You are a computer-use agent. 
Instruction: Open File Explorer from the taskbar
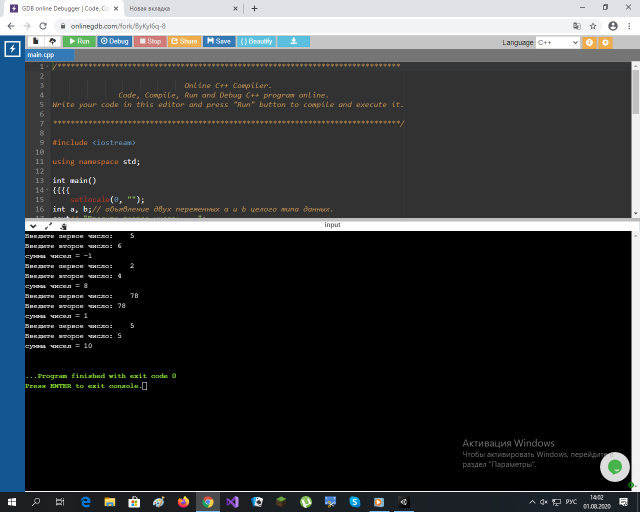[x=110, y=502]
